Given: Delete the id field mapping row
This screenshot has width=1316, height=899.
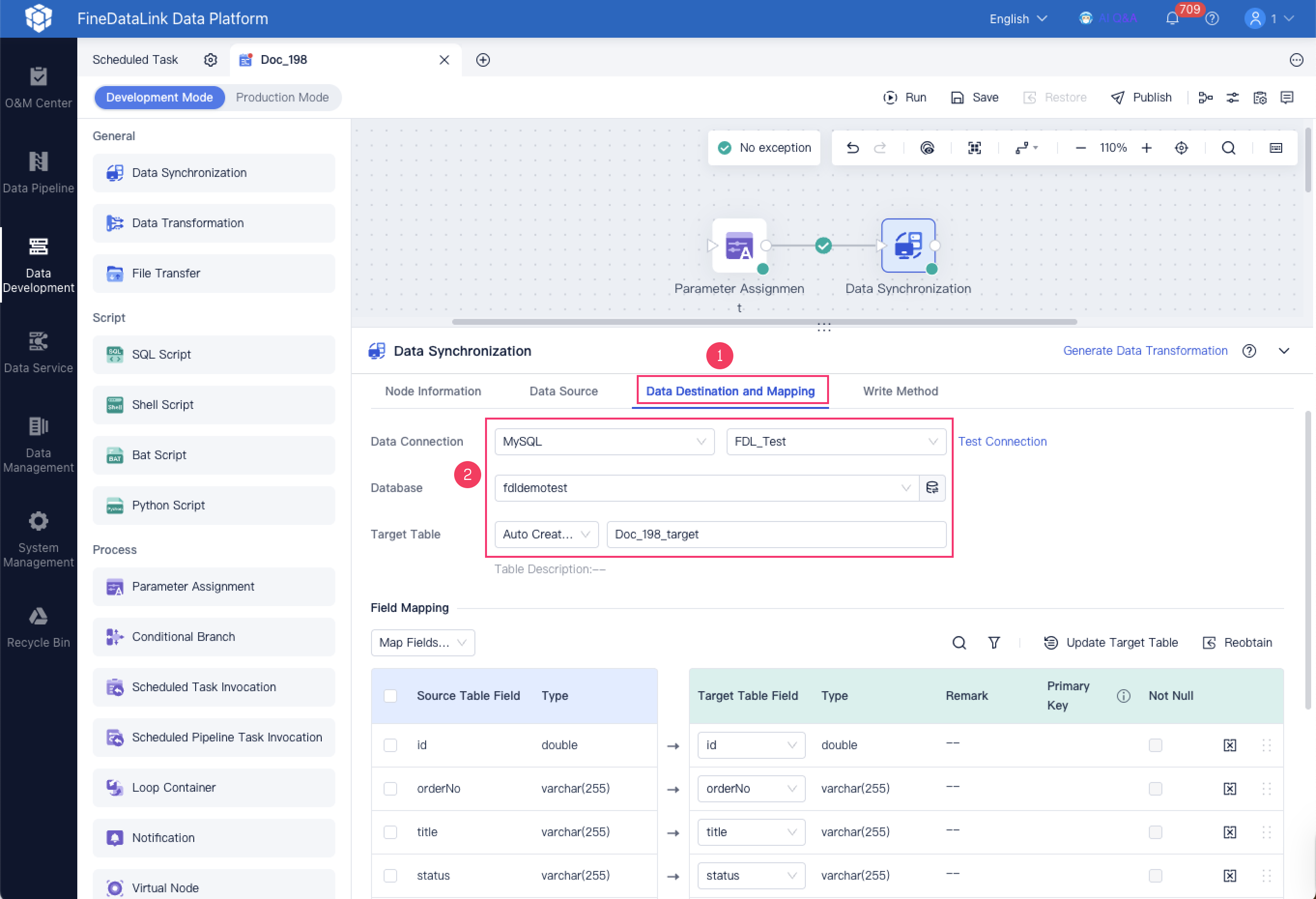Looking at the screenshot, I should tap(1230, 745).
